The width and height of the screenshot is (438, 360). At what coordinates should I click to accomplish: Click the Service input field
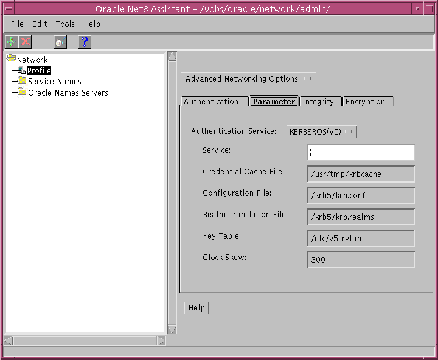click(361, 152)
